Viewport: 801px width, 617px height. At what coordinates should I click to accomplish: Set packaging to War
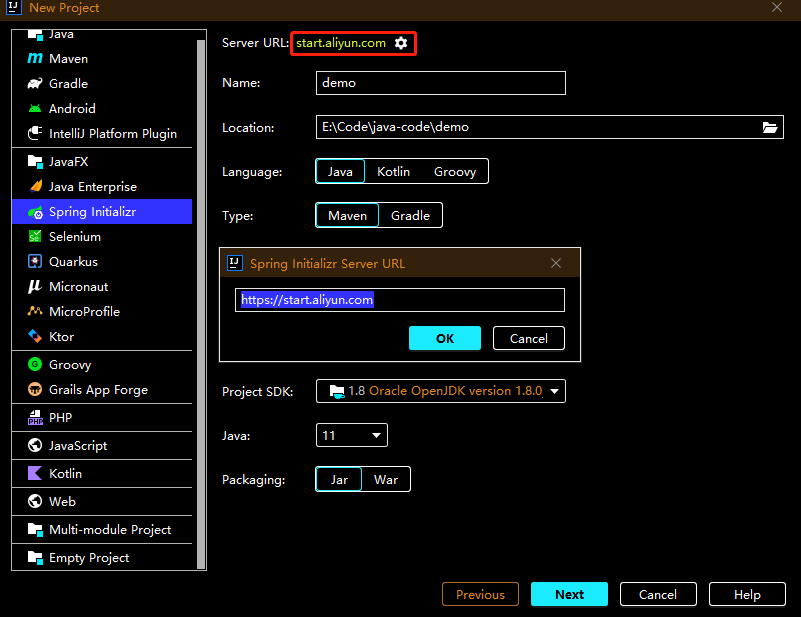[x=386, y=480]
